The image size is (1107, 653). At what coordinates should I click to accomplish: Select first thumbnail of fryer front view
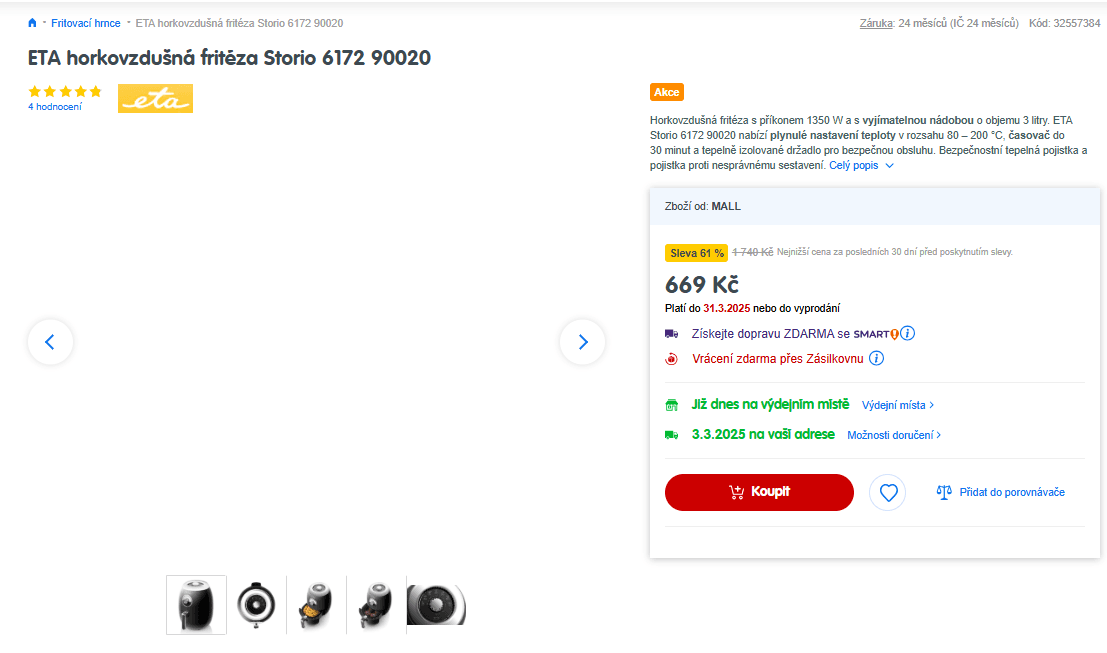196,605
